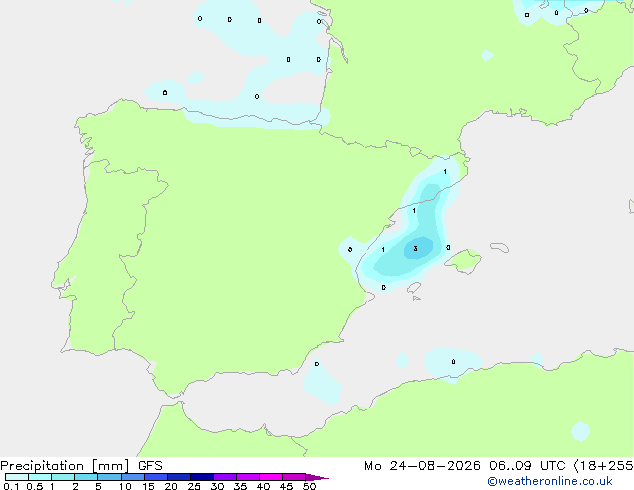Click the '(18+255' forecast offset text

(603, 466)
